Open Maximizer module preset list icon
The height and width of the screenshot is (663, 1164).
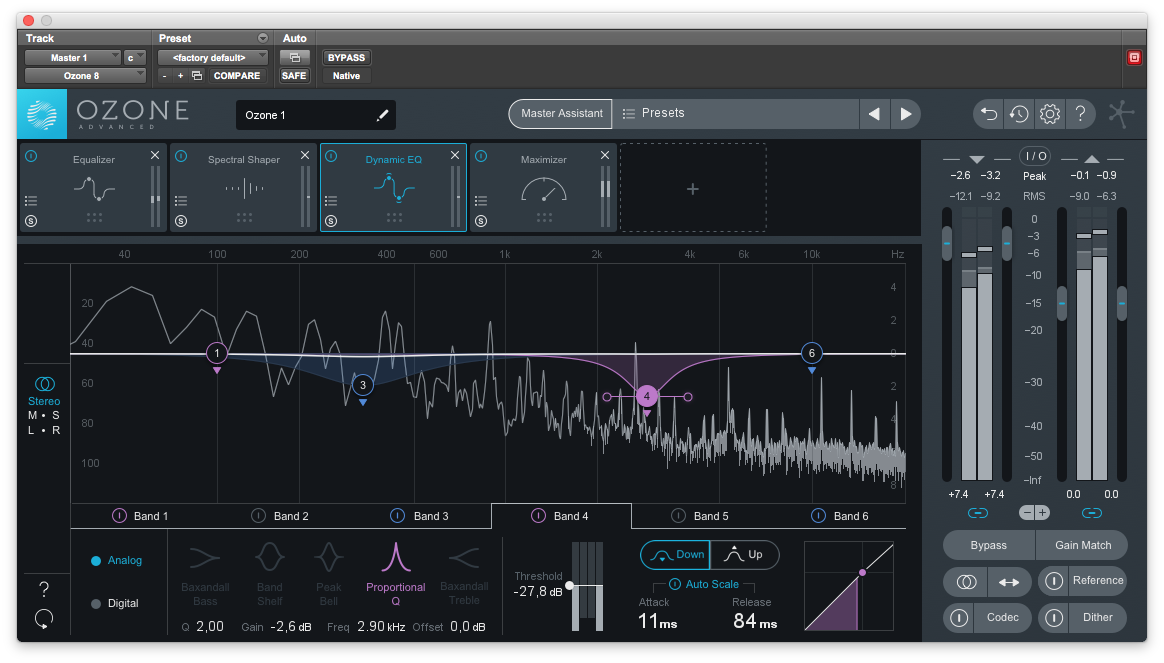click(481, 200)
